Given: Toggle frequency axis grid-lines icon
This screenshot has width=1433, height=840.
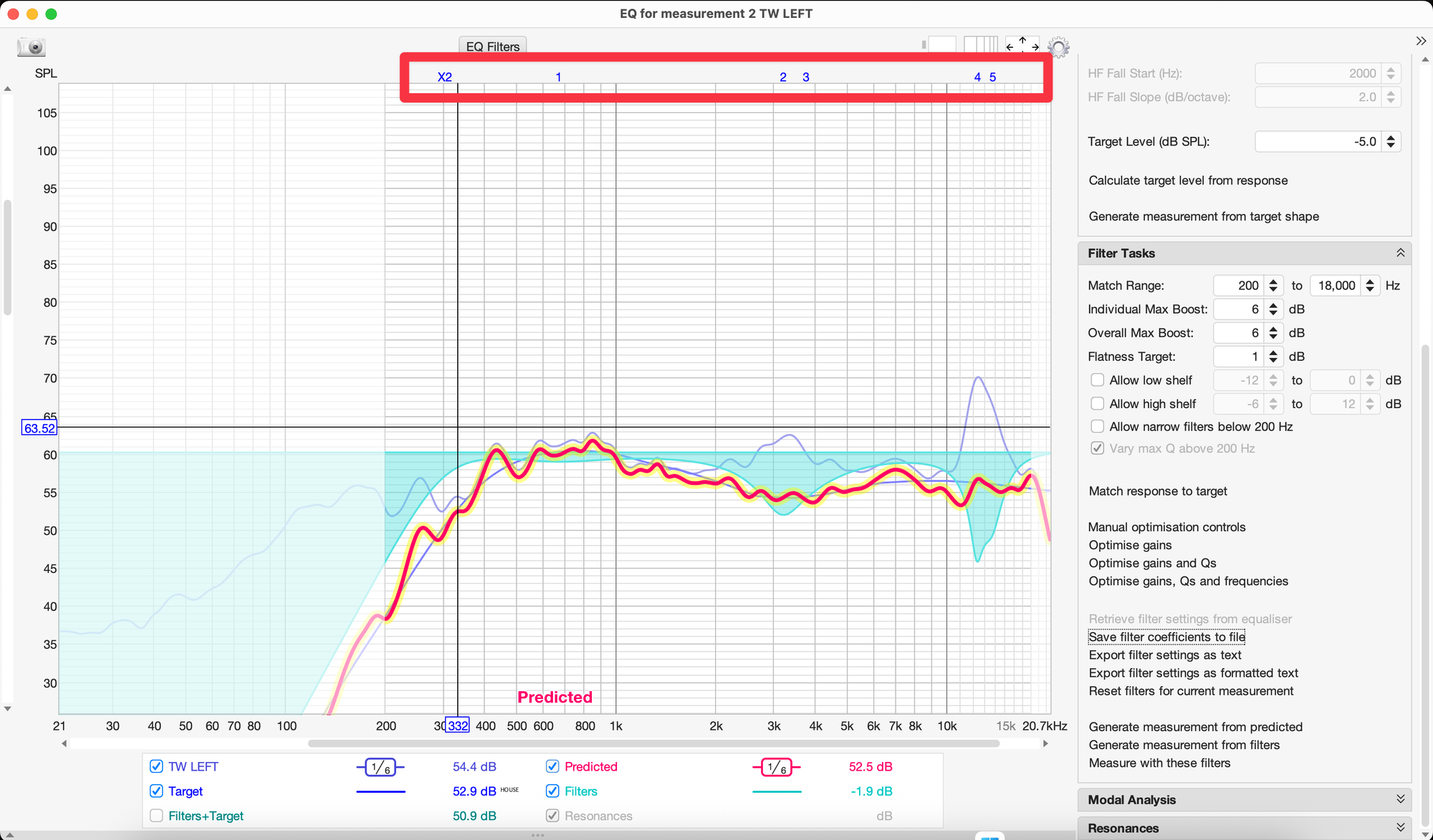Looking at the screenshot, I should pos(980,45).
